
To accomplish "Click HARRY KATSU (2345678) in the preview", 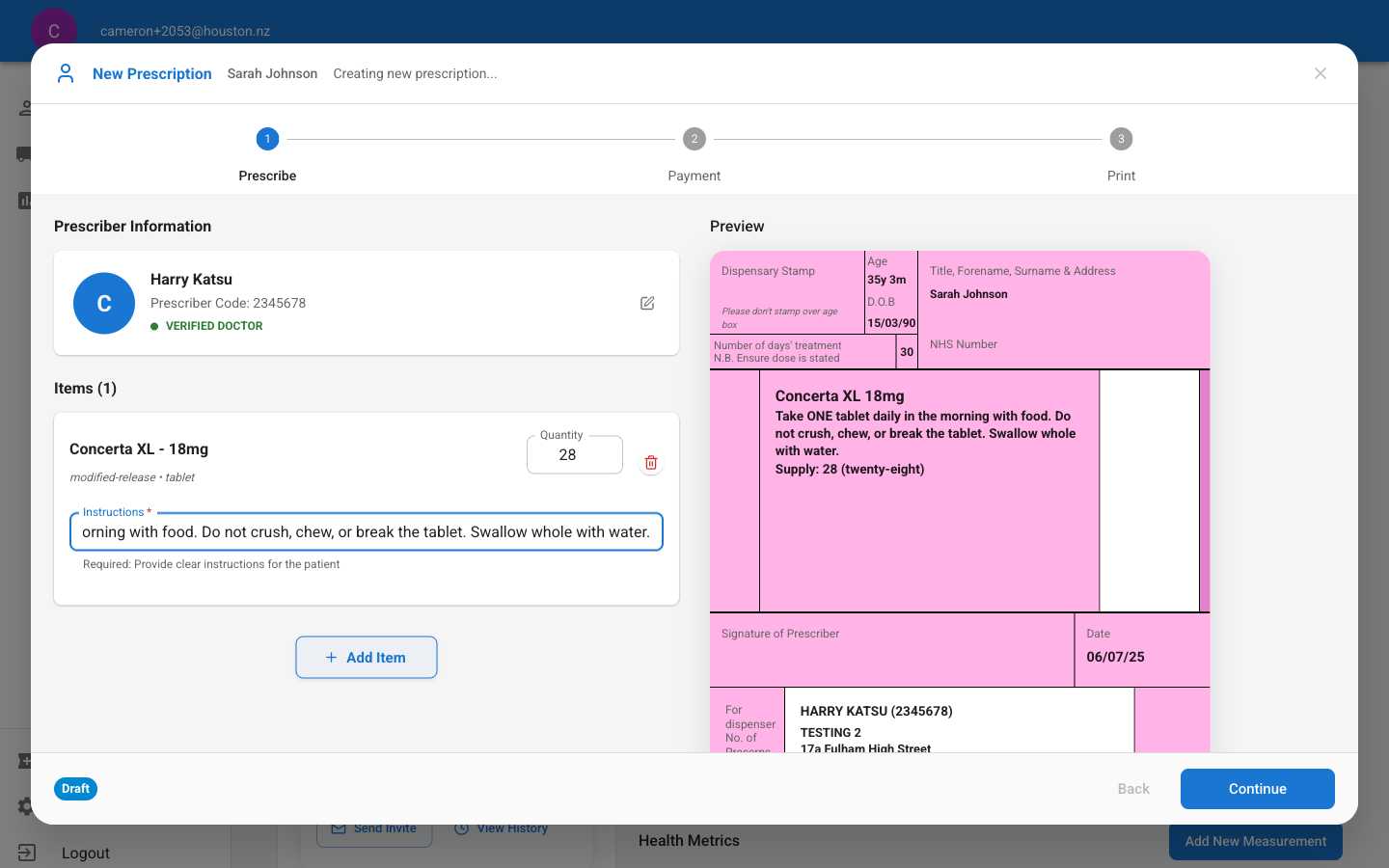I will (876, 711).
